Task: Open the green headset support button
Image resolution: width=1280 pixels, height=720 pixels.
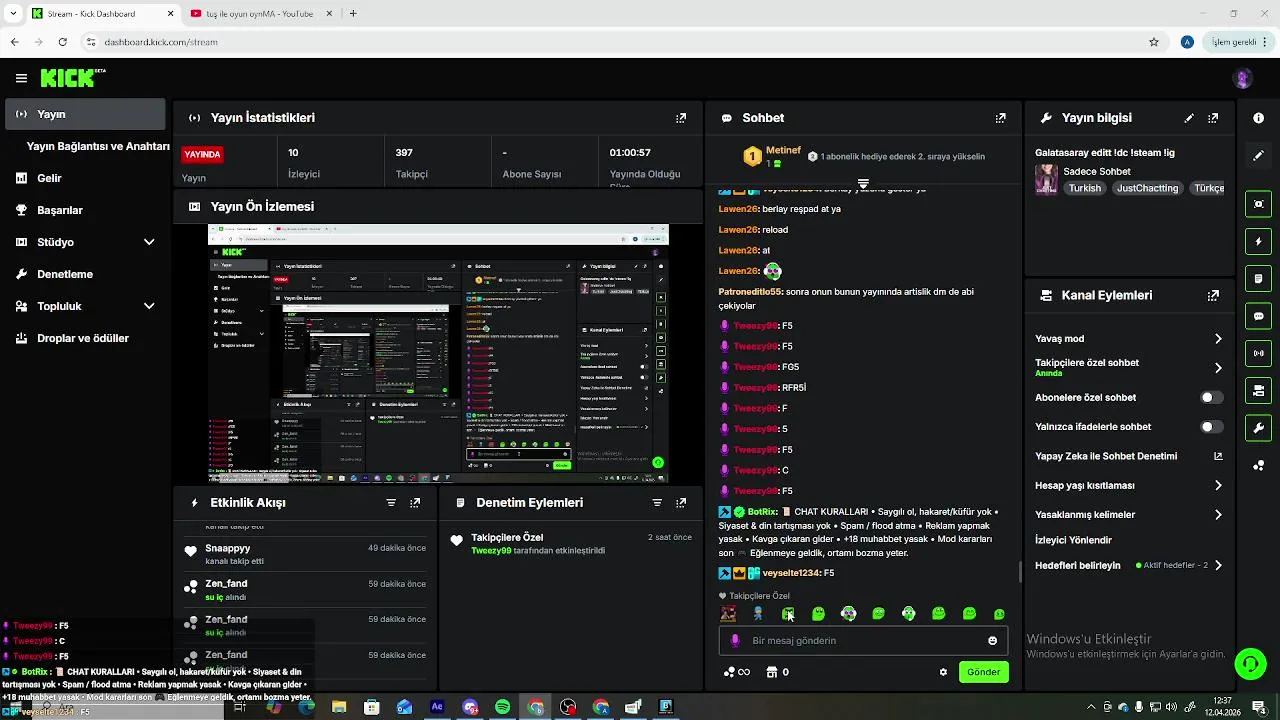Action: pyautogui.click(x=1249, y=663)
